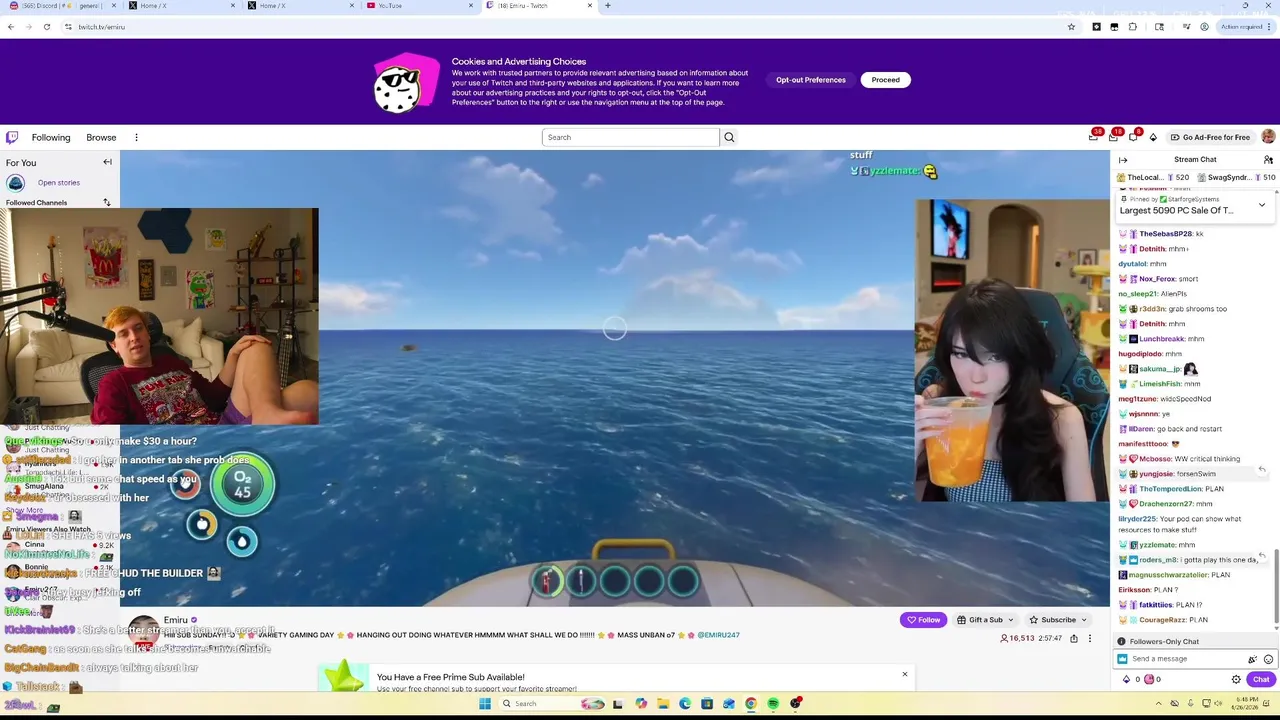Click the @EMIRU247 link in stream title

coord(718,635)
